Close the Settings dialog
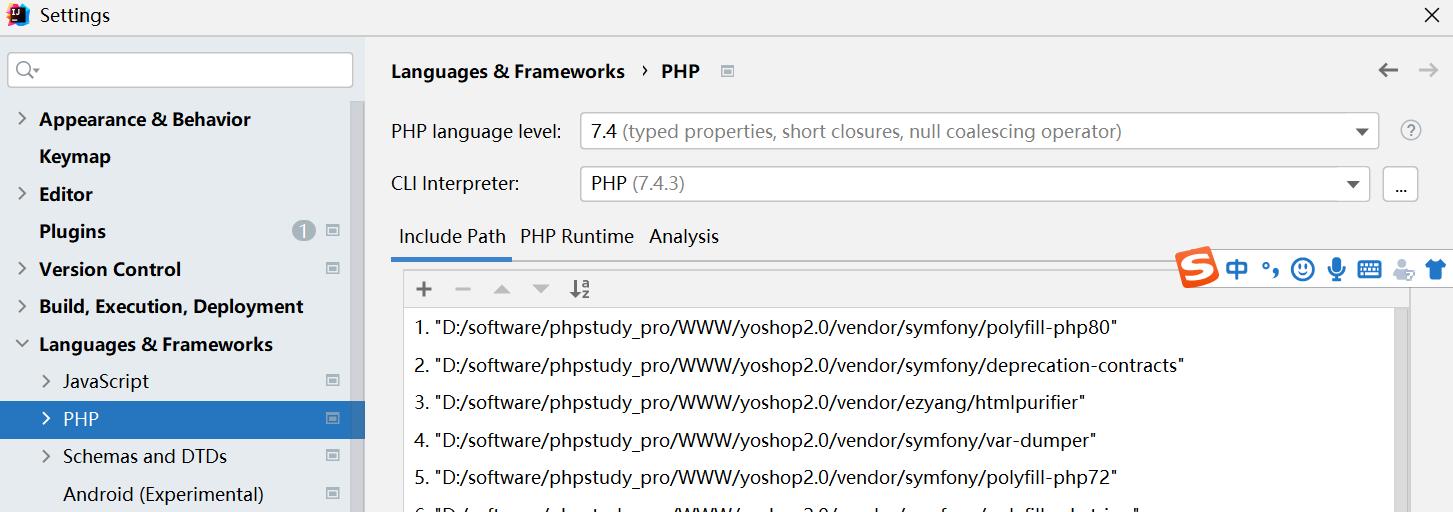The width and height of the screenshot is (1453, 512). (x=1431, y=15)
